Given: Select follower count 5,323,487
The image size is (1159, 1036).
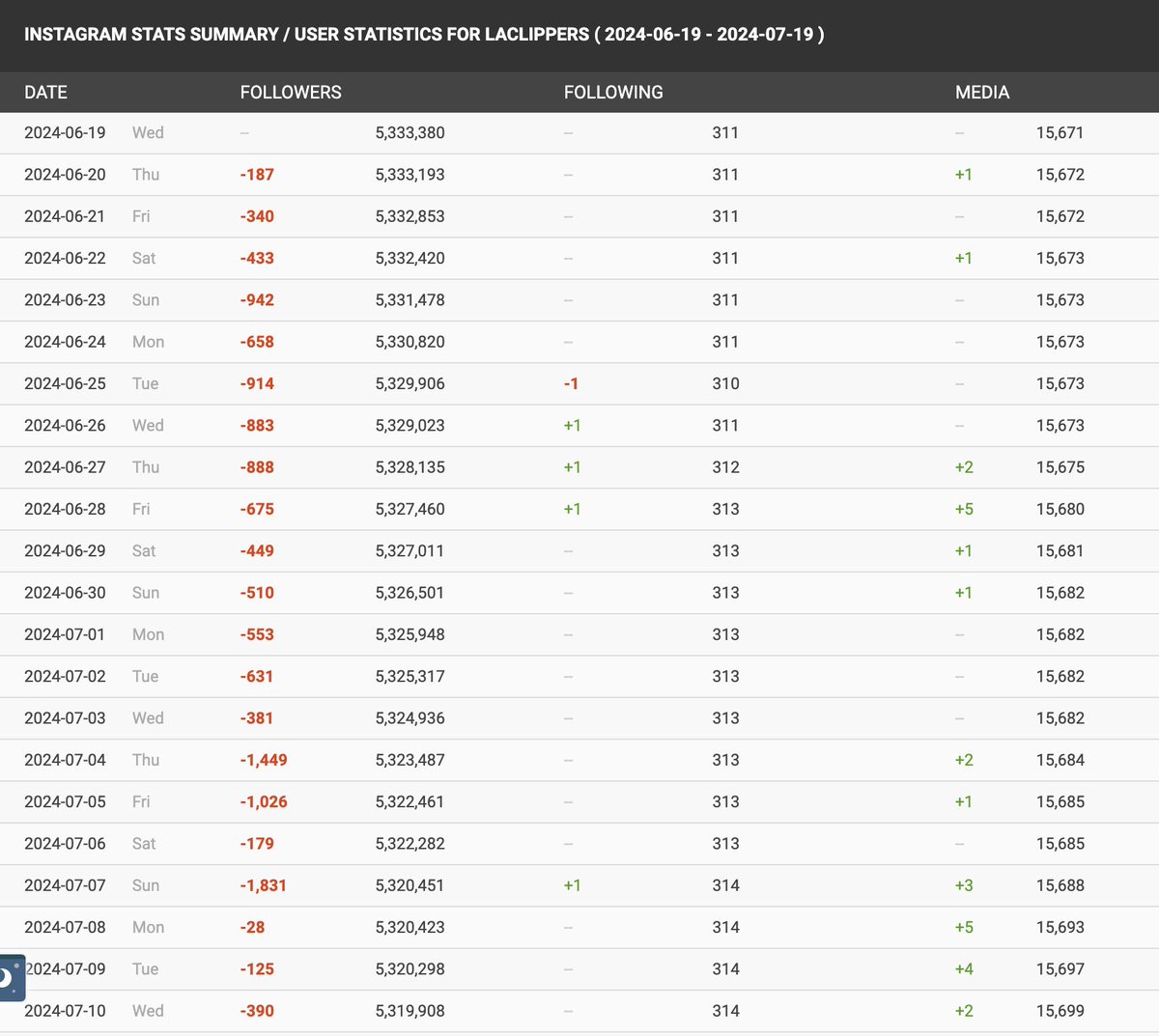Looking at the screenshot, I should [x=410, y=760].
